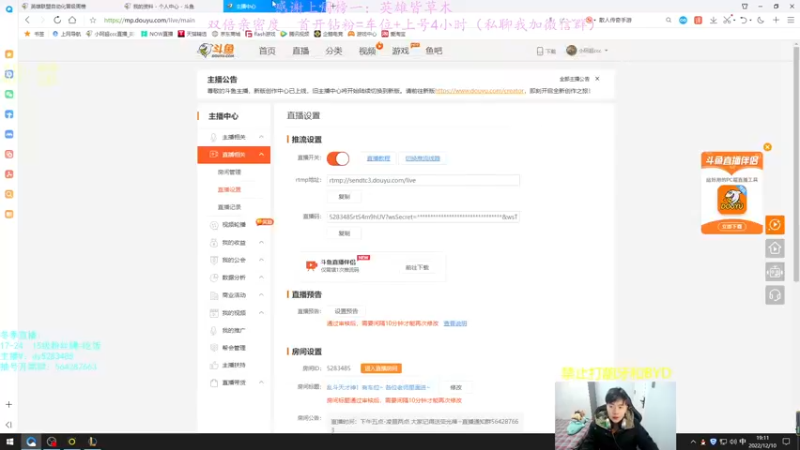
Task: Close the Douyu companion ad with the orange X
Action: tap(767, 147)
